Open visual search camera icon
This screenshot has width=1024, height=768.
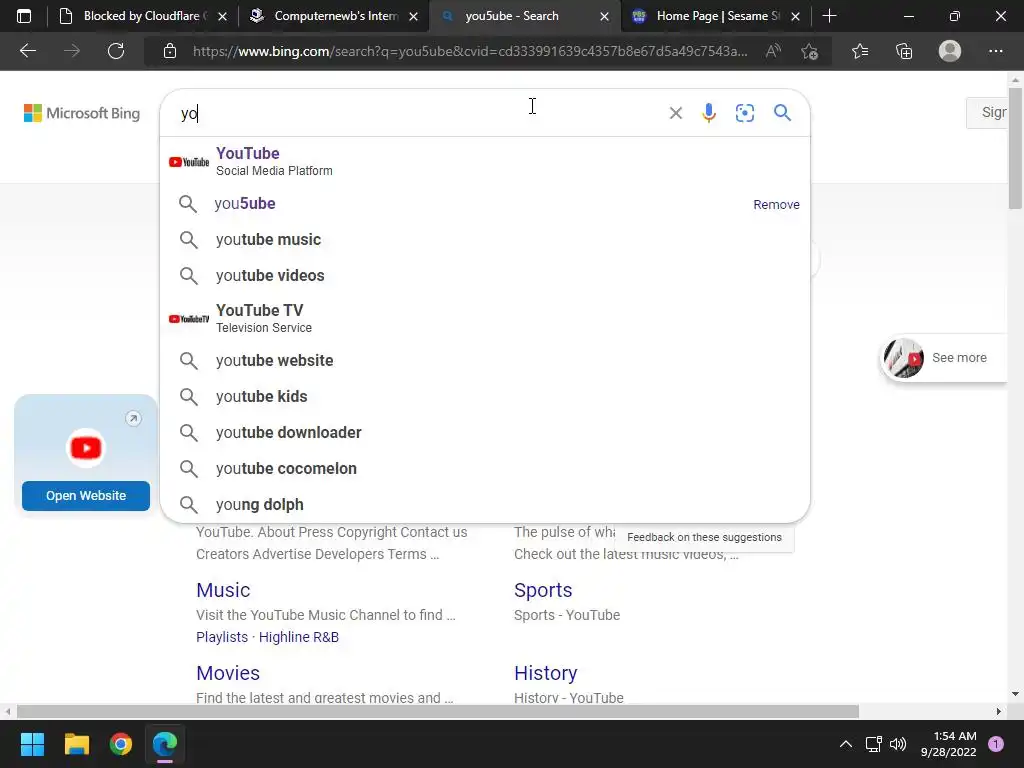pos(744,113)
